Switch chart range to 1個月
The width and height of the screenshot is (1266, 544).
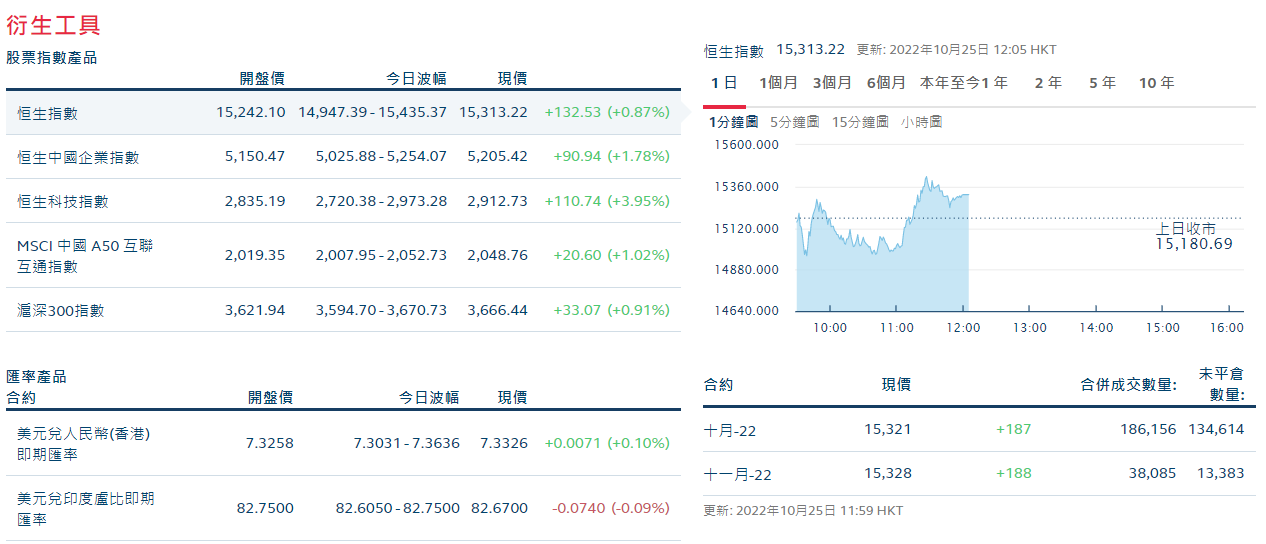pos(778,83)
